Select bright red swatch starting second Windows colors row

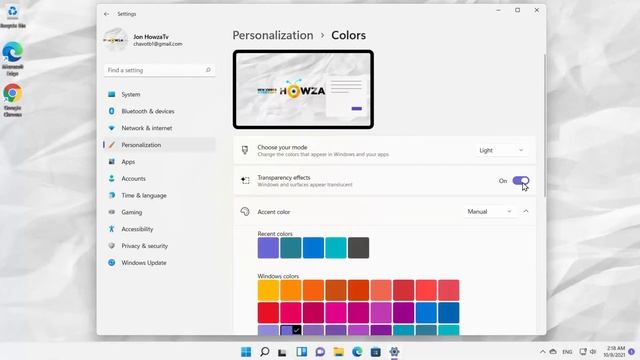(268, 313)
